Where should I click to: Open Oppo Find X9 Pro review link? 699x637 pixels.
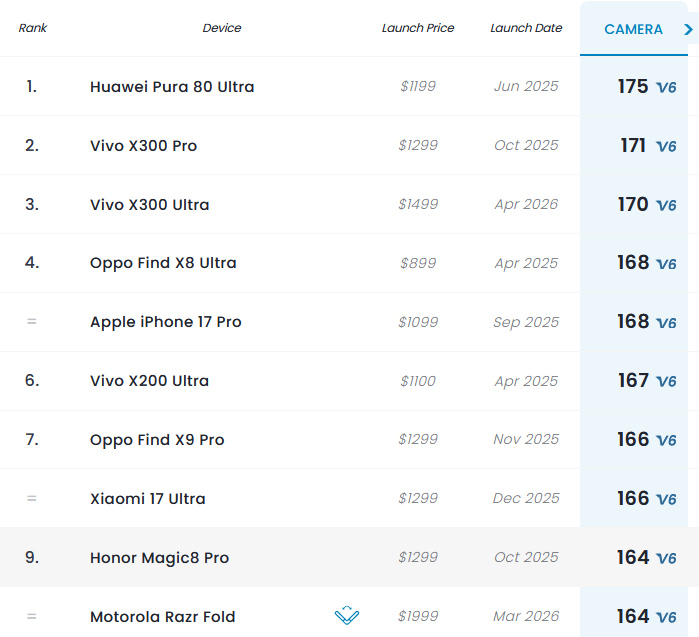pyautogui.click(x=157, y=440)
